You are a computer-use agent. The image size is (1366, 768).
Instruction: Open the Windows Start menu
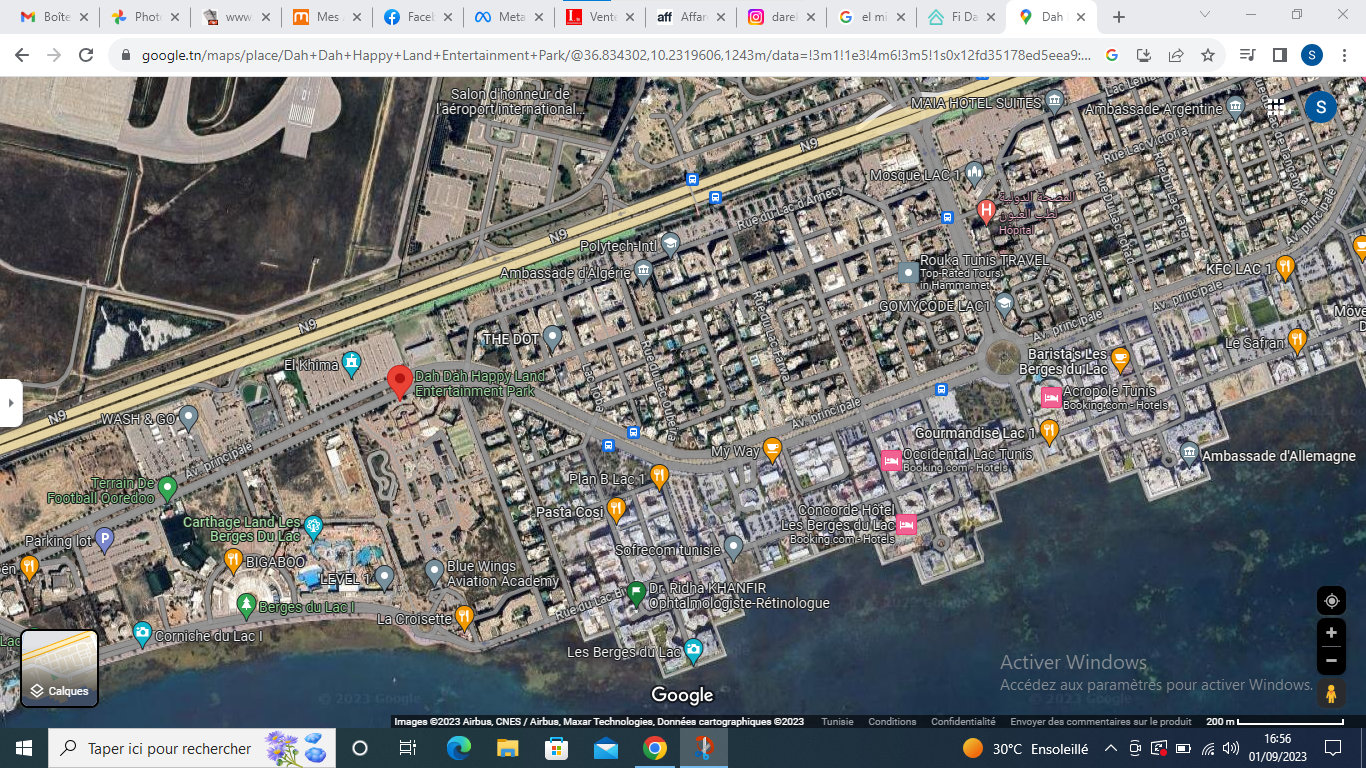[23, 748]
